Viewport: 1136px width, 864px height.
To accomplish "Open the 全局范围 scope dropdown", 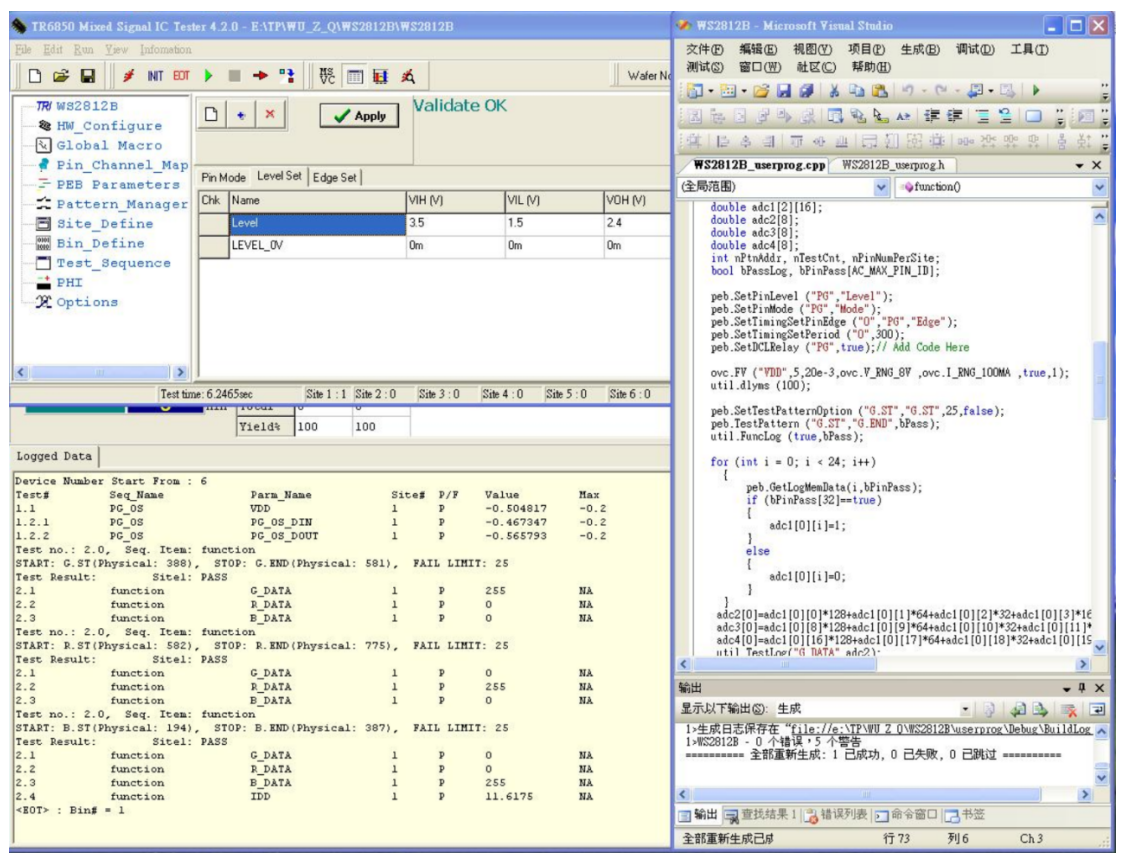I will pos(881,187).
